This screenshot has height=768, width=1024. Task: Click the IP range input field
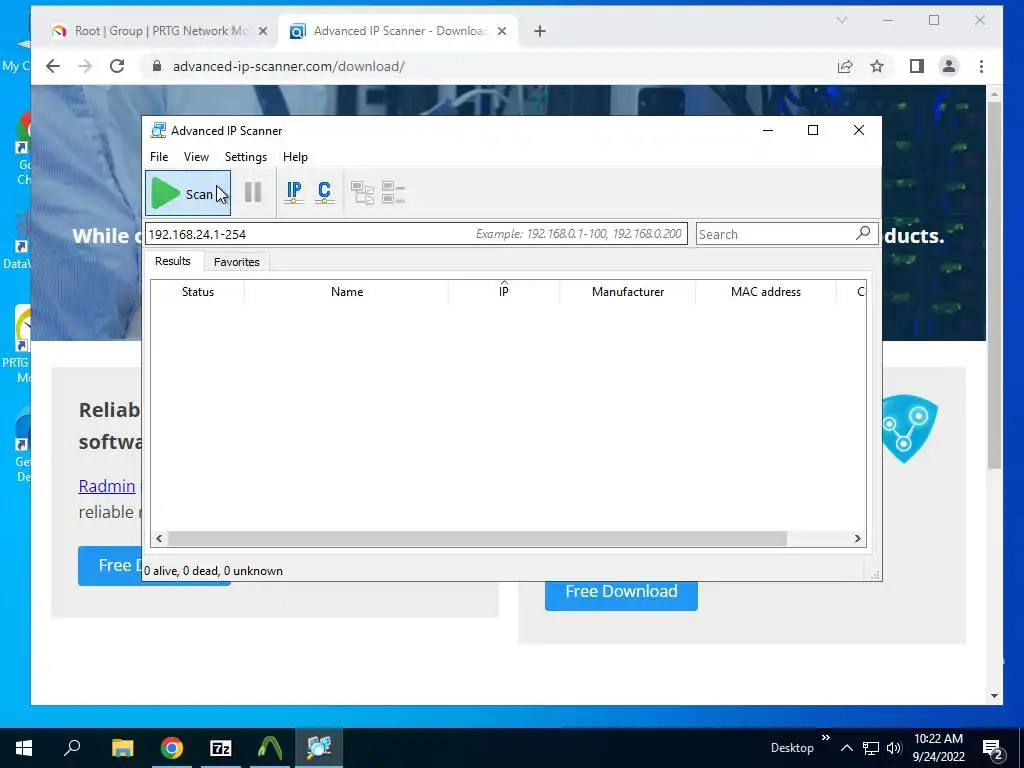tap(417, 234)
